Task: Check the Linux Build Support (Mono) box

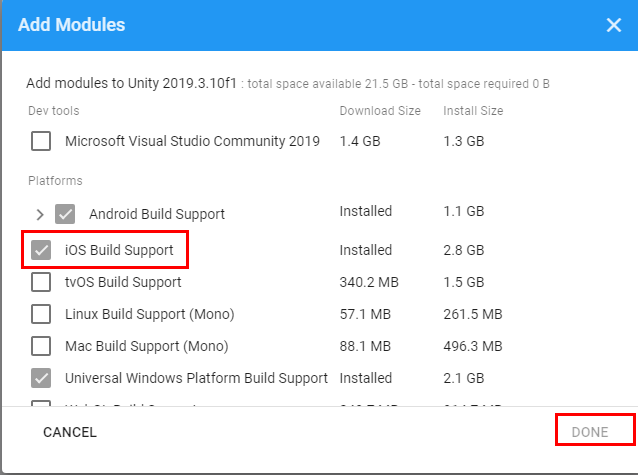Action: (41, 315)
